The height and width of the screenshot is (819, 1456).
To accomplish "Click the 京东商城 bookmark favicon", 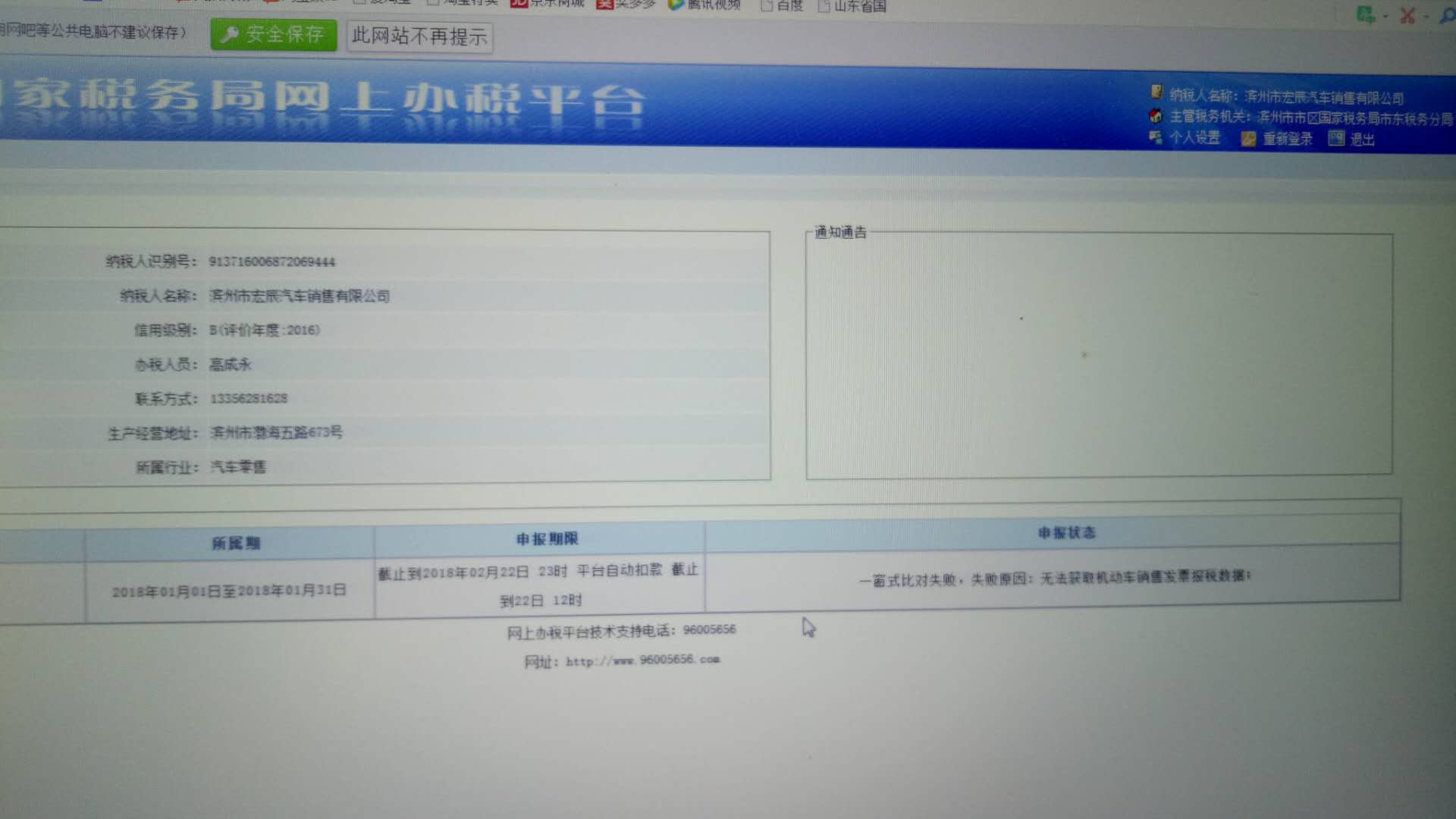I will (519, 5).
